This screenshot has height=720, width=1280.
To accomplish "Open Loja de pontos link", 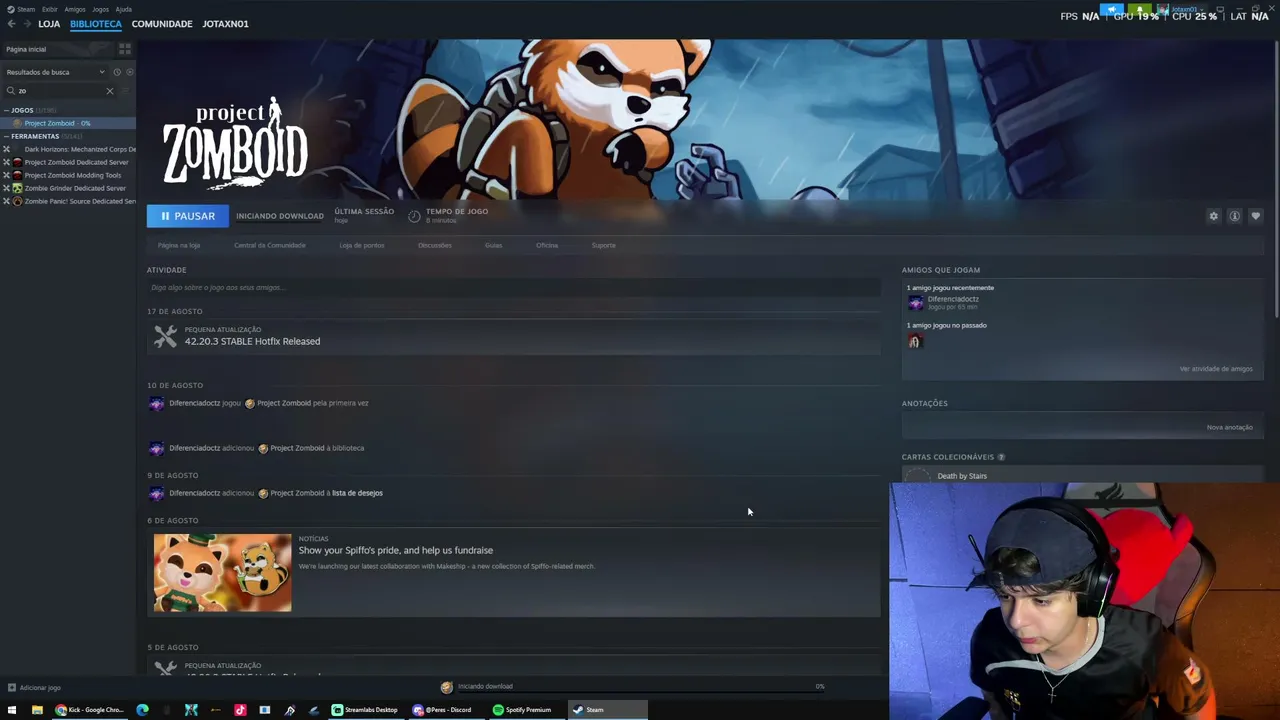I will [361, 245].
